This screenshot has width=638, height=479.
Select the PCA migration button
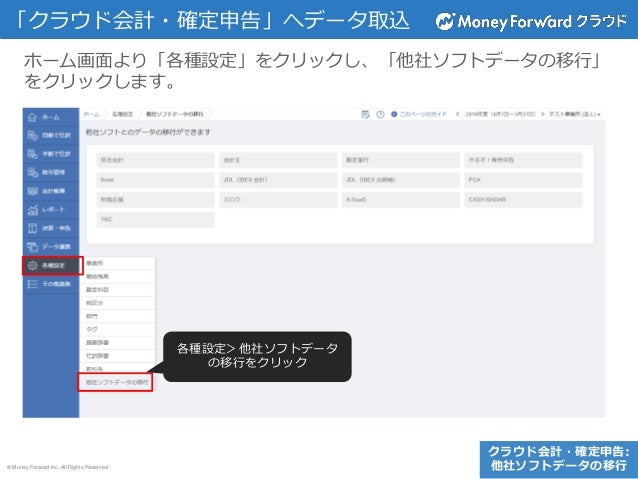point(523,180)
